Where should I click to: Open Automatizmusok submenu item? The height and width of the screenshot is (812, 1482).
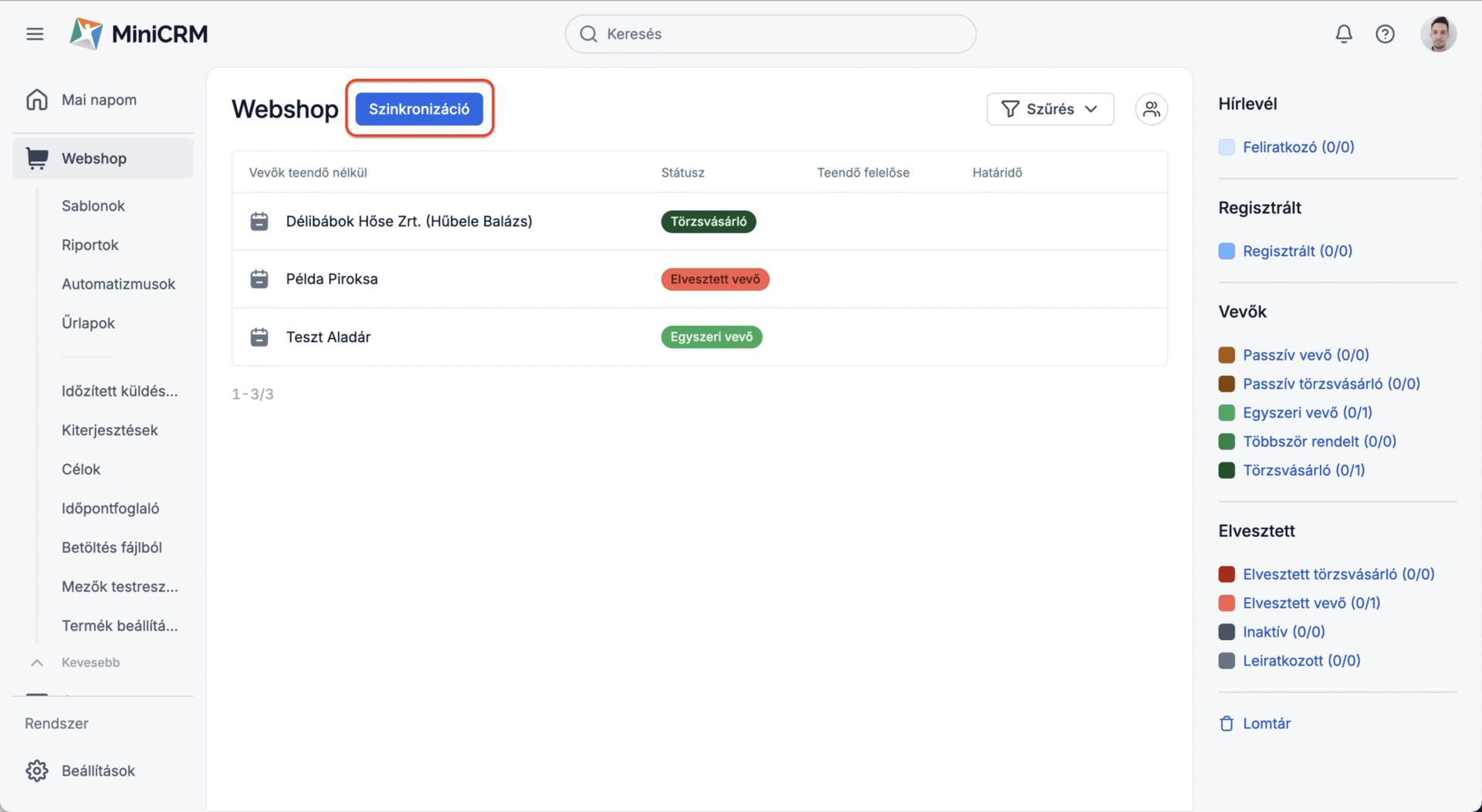[x=118, y=284]
